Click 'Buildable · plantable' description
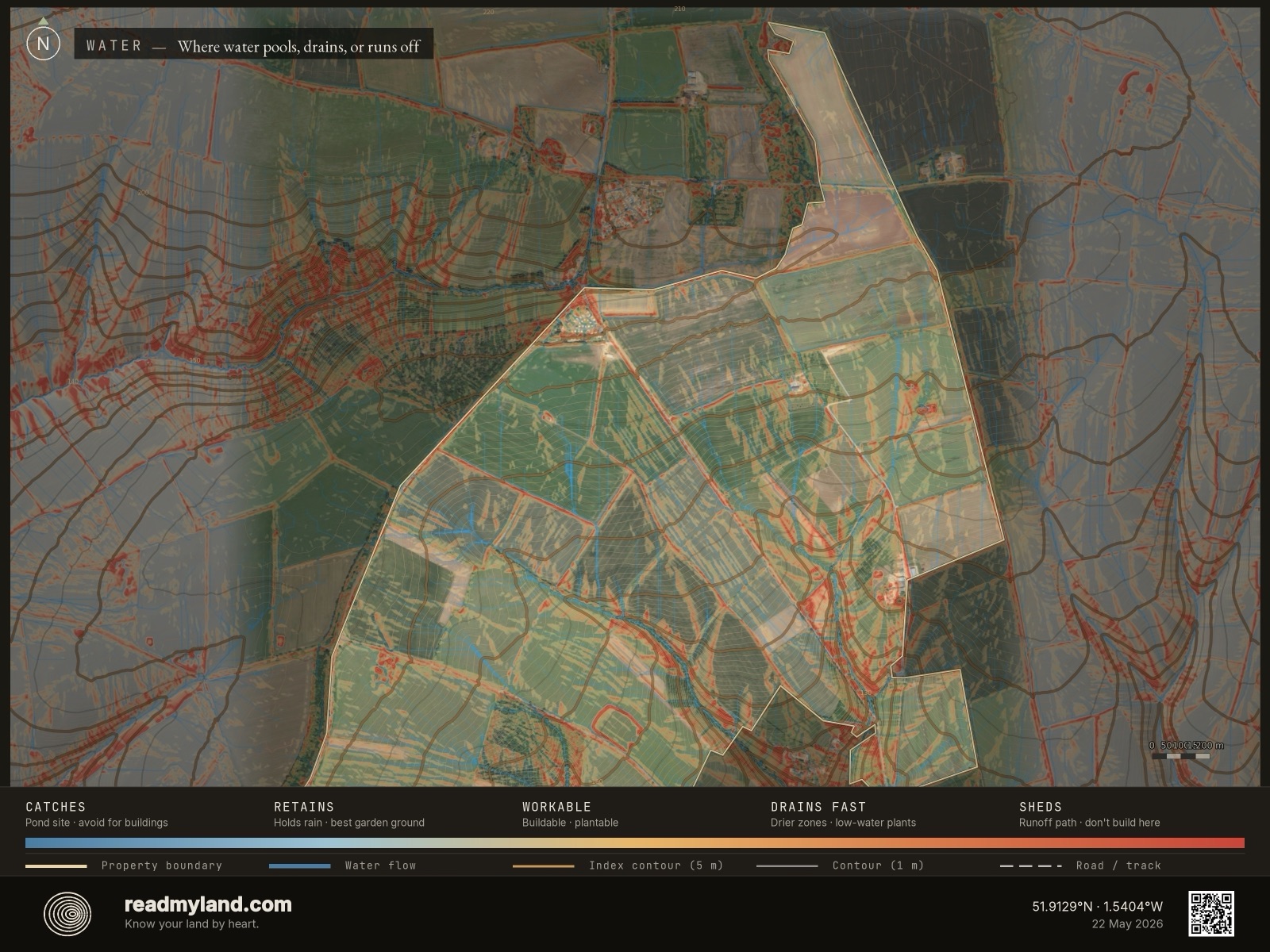This screenshot has height=952, width=1270. click(570, 823)
